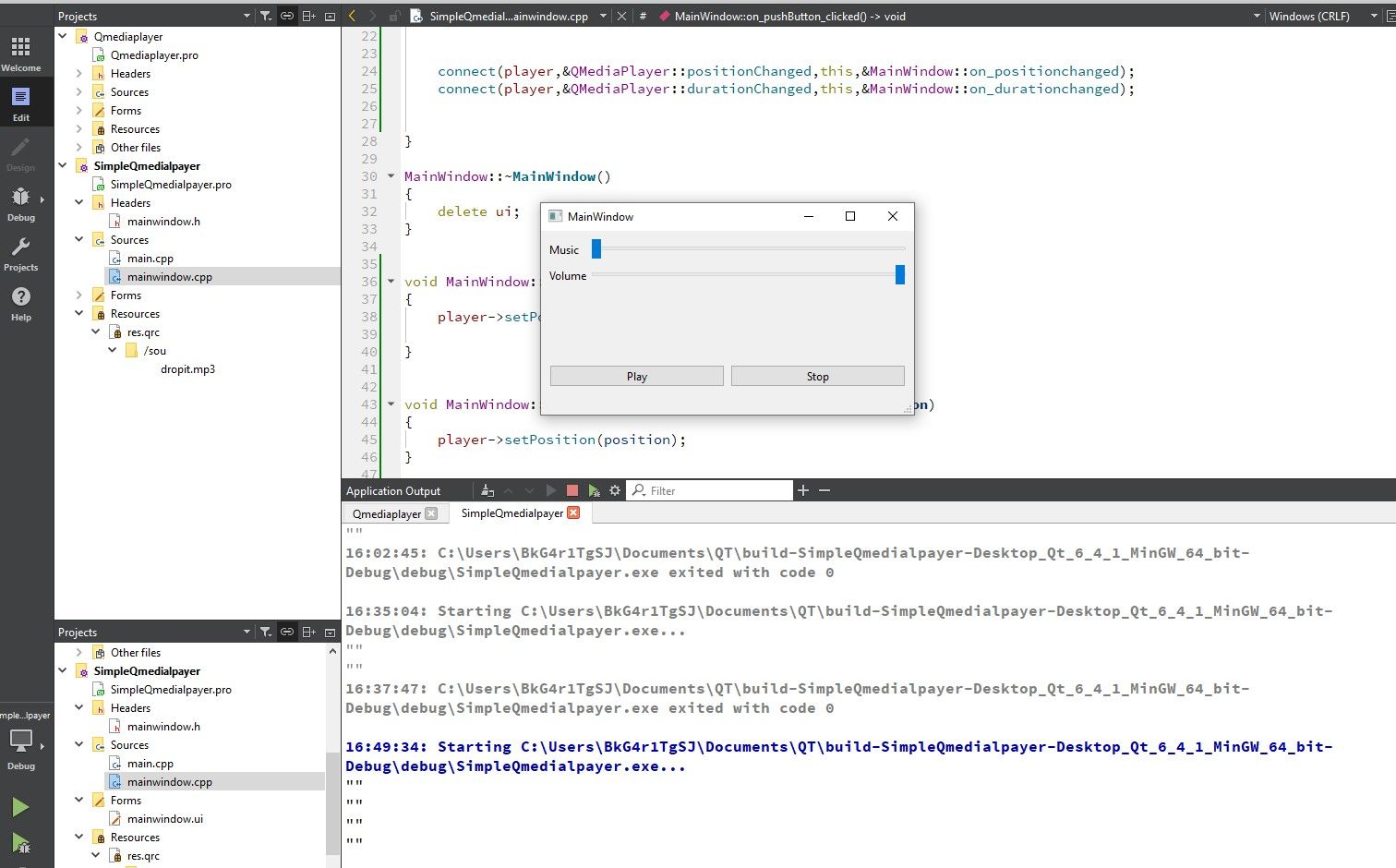This screenshot has height=868, width=1396.
Task: Zoom in Application Output with plus
Action: 803,490
